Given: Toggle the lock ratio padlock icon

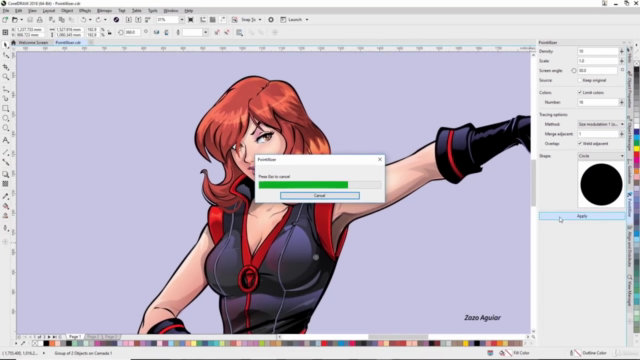Looking at the screenshot, I should point(109,32).
